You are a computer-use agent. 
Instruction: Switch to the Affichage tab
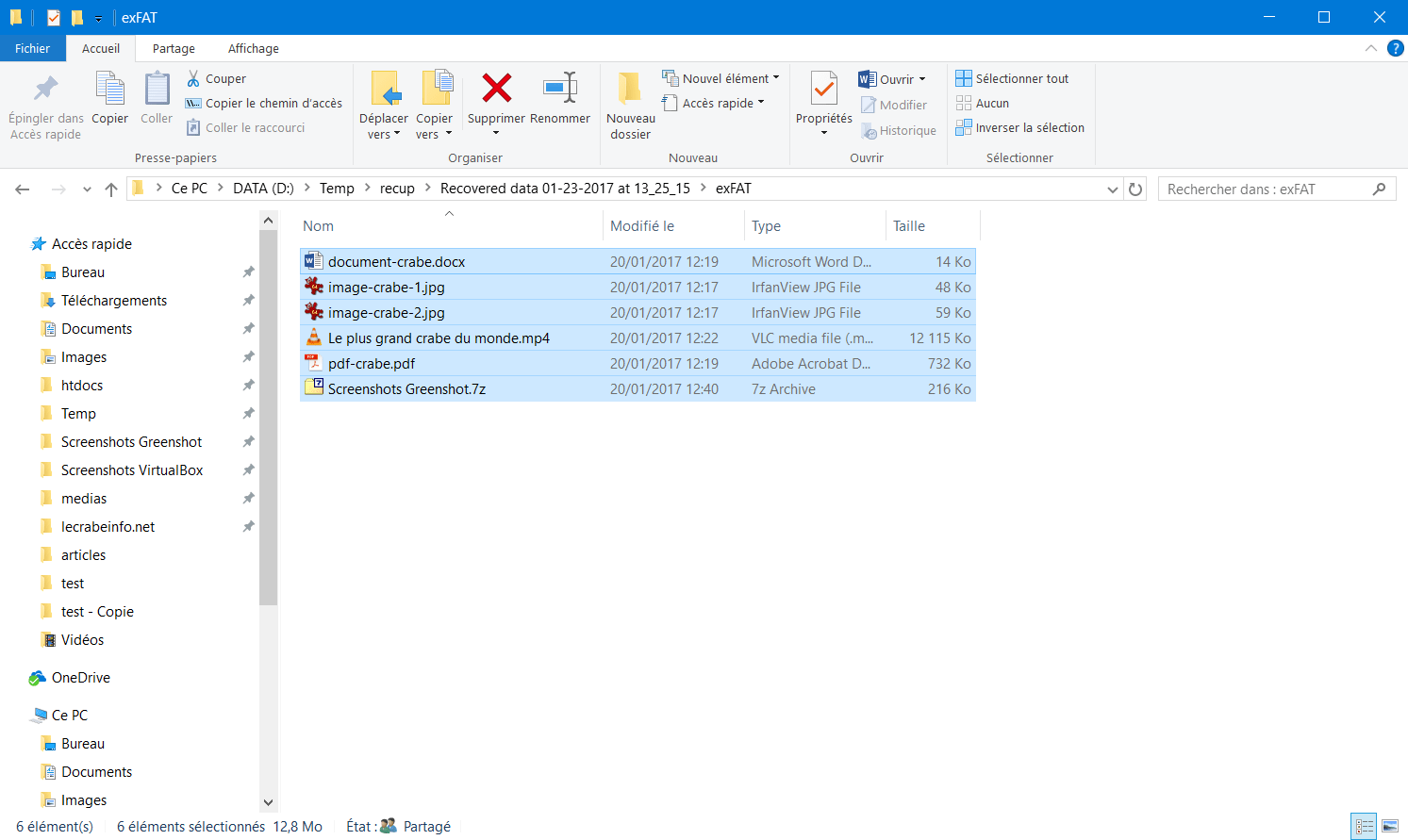(254, 49)
